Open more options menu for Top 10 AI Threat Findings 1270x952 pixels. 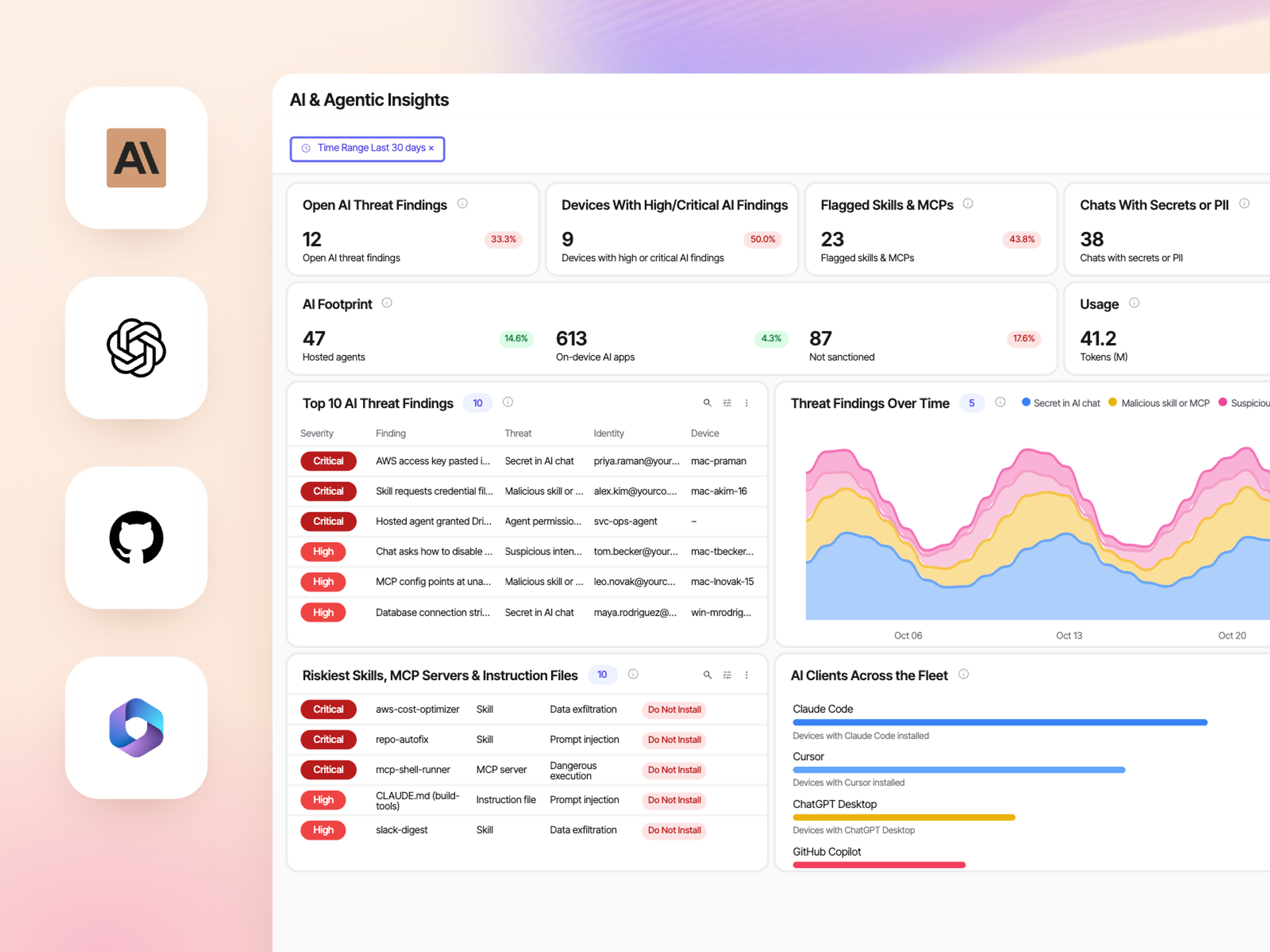[747, 403]
